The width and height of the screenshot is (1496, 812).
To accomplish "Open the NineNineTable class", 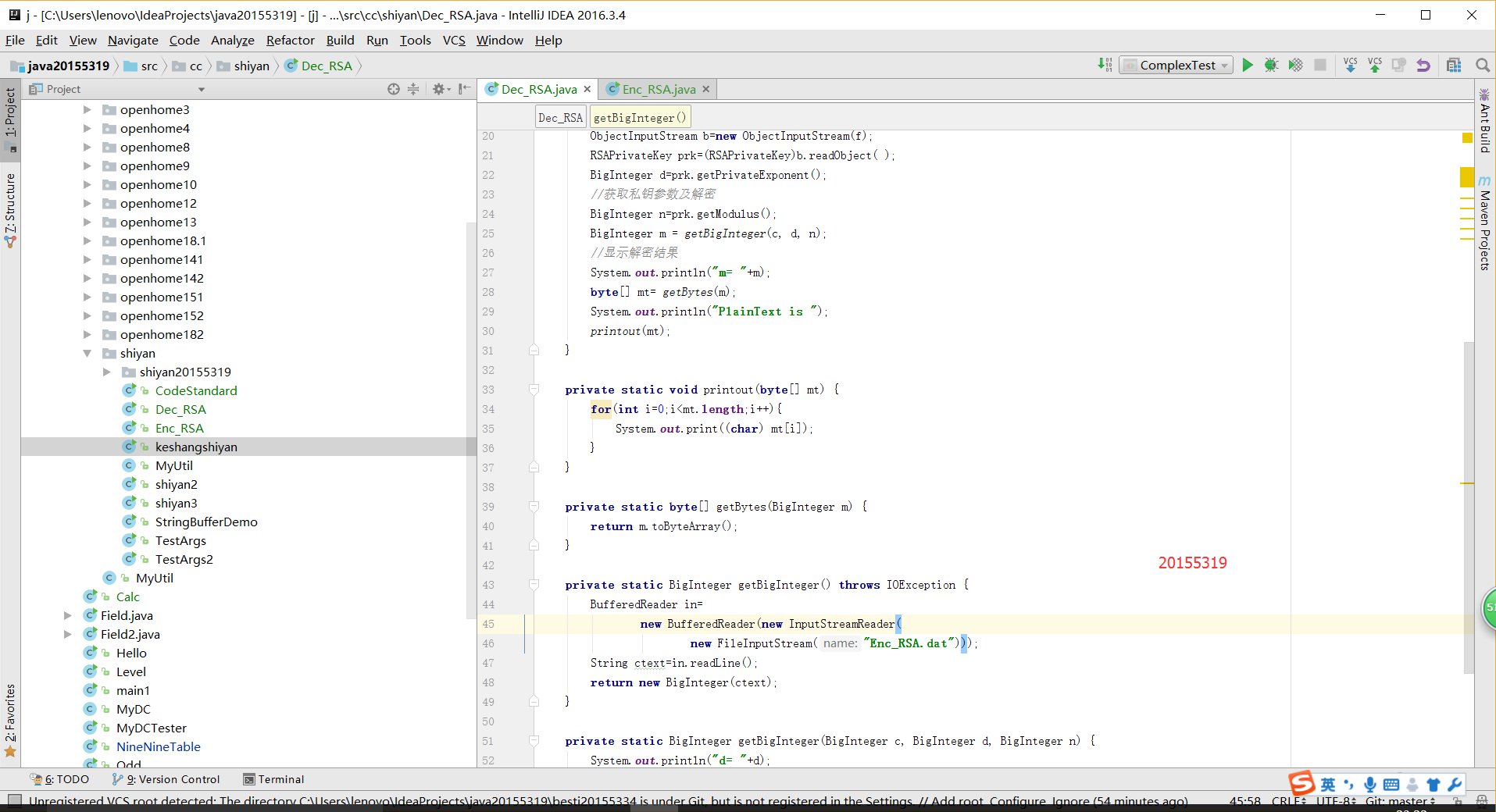I will tap(159, 746).
